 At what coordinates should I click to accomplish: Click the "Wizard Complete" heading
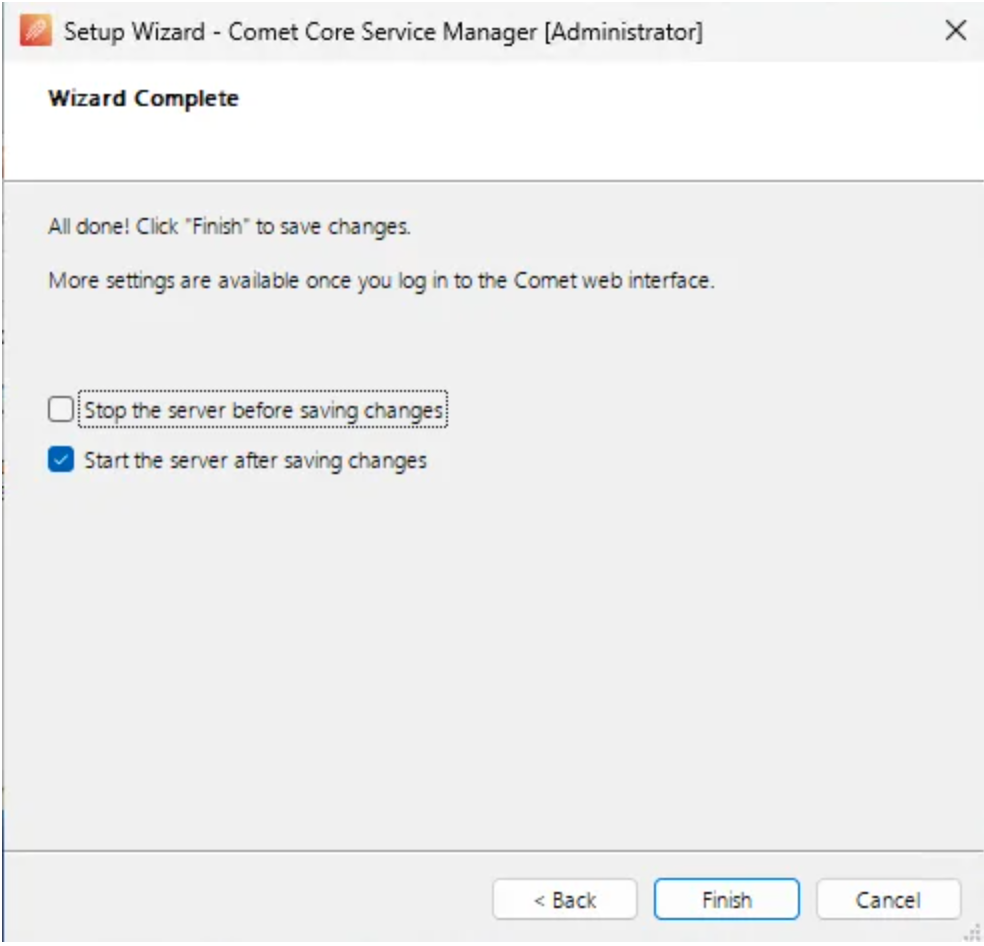(x=143, y=99)
